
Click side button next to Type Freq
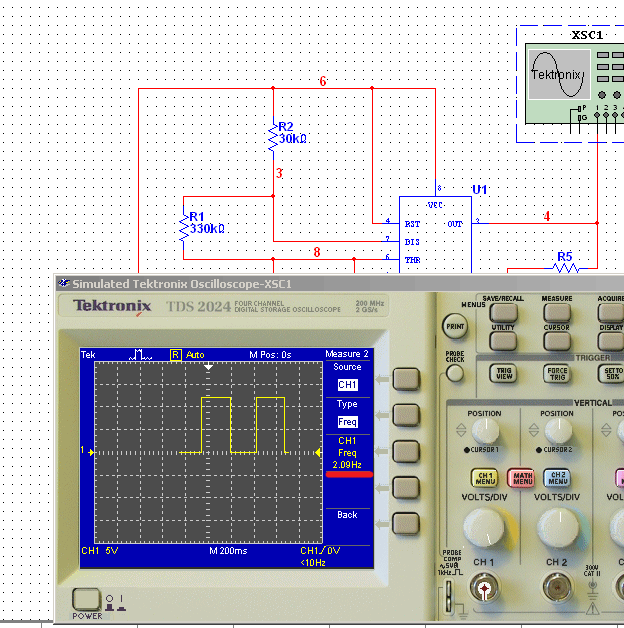click(406, 415)
